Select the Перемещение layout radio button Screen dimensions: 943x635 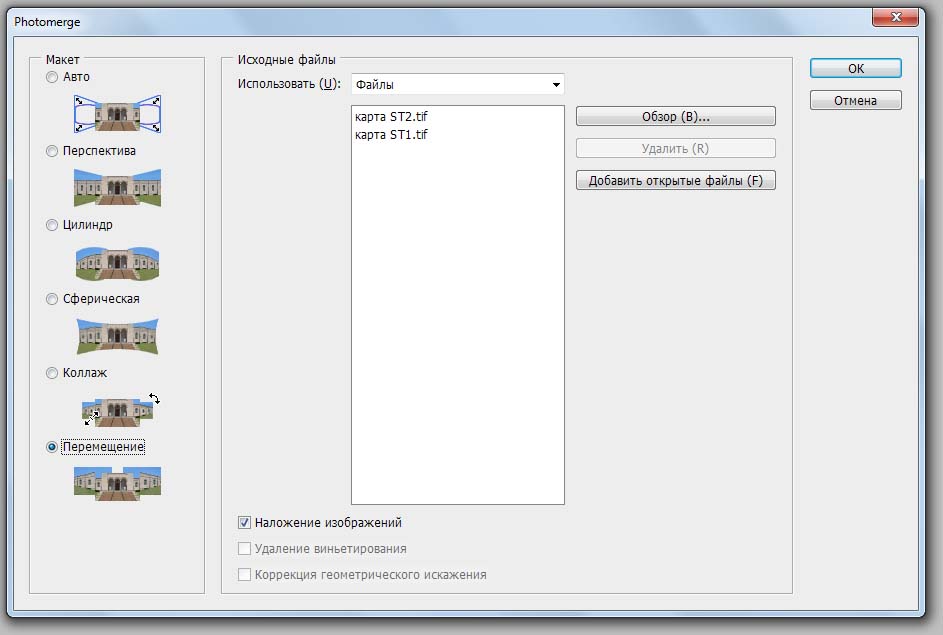pyautogui.click(x=52, y=447)
